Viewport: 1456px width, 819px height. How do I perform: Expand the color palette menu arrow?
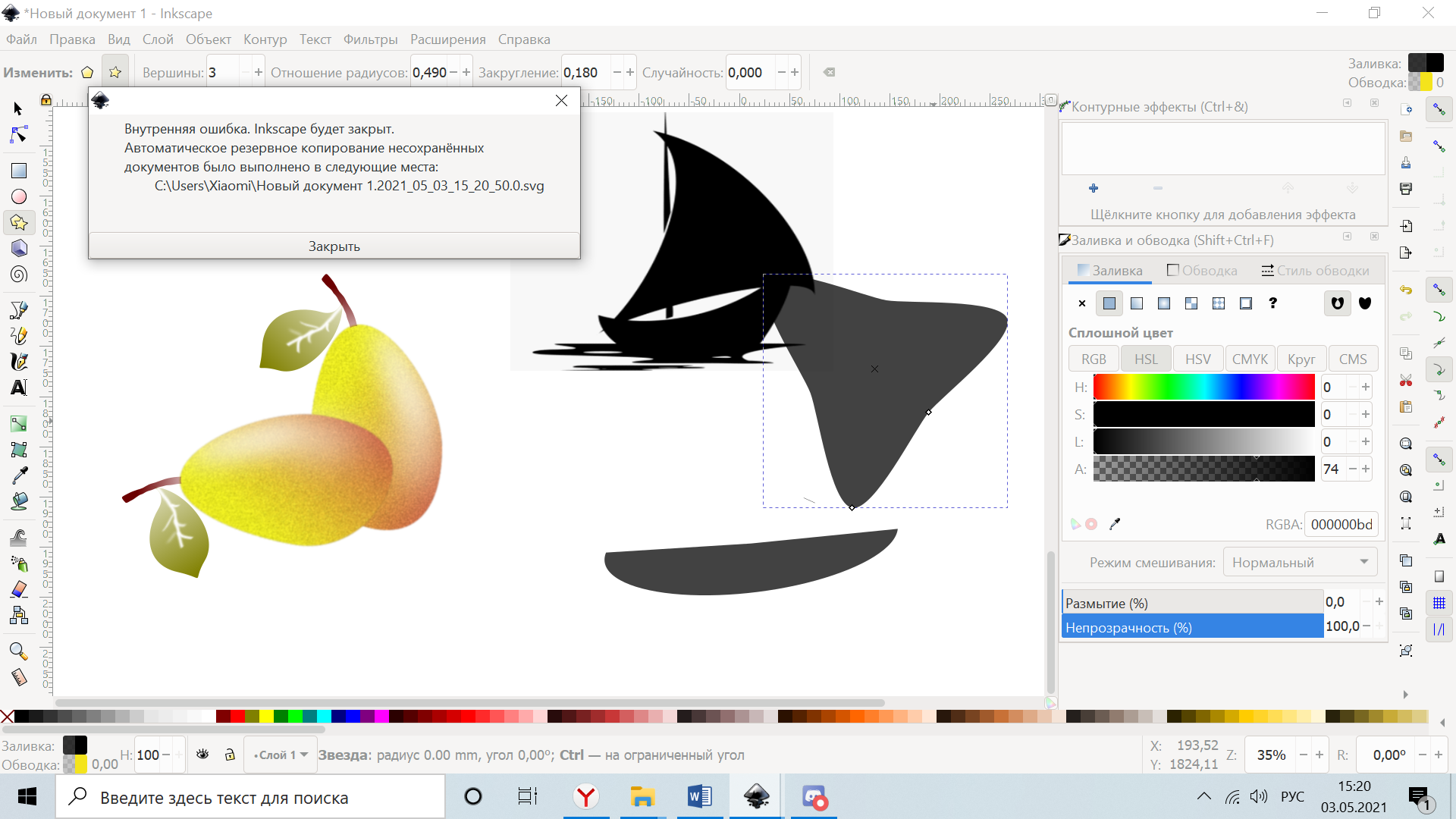pyautogui.click(x=1442, y=722)
